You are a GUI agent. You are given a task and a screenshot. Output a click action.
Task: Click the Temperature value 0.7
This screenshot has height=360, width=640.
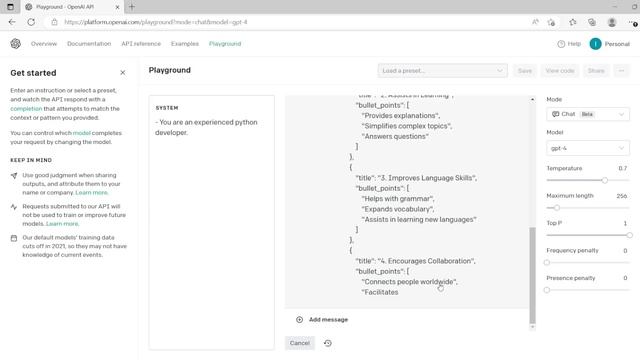tap(622, 168)
